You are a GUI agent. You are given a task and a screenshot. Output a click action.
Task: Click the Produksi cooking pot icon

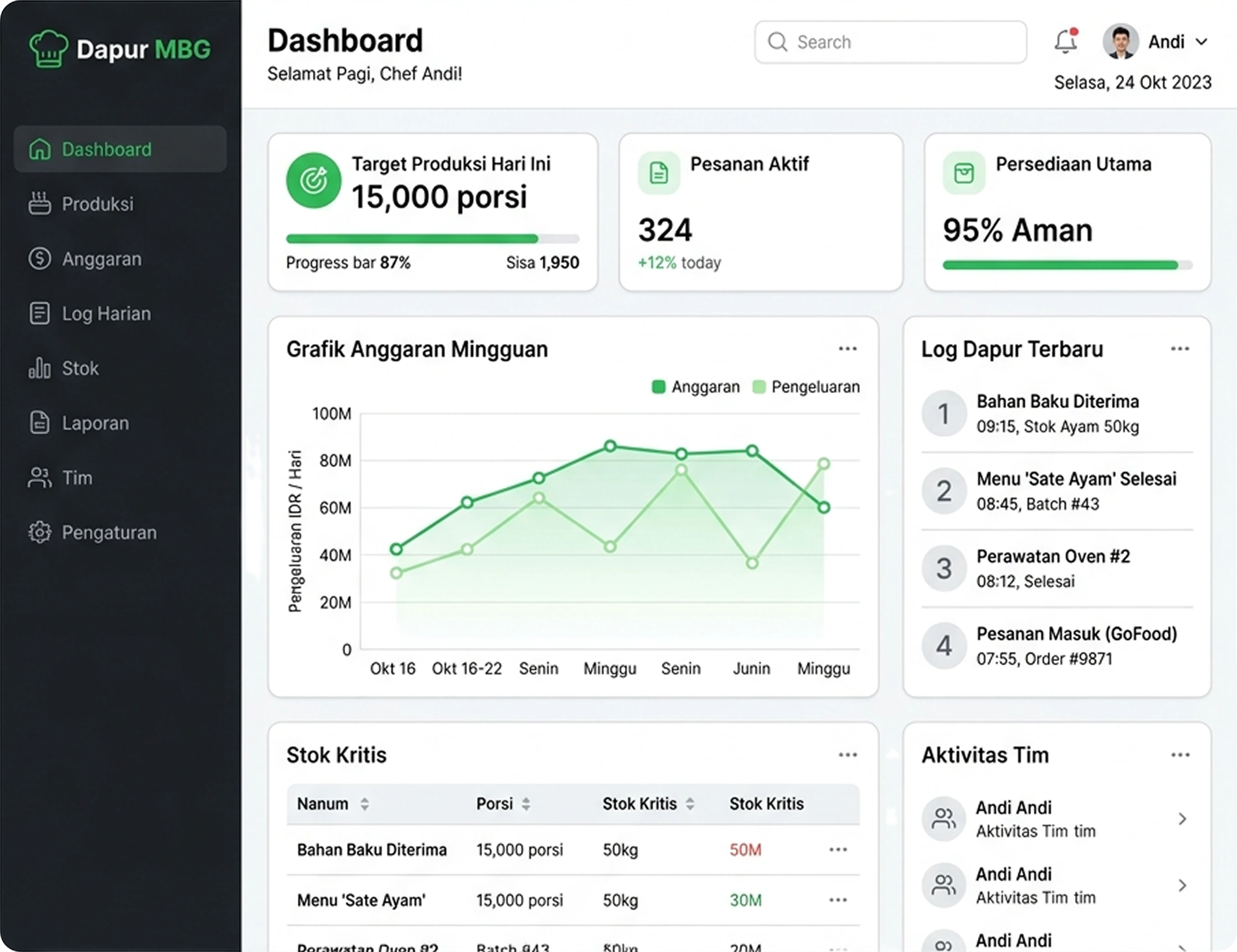click(40, 203)
